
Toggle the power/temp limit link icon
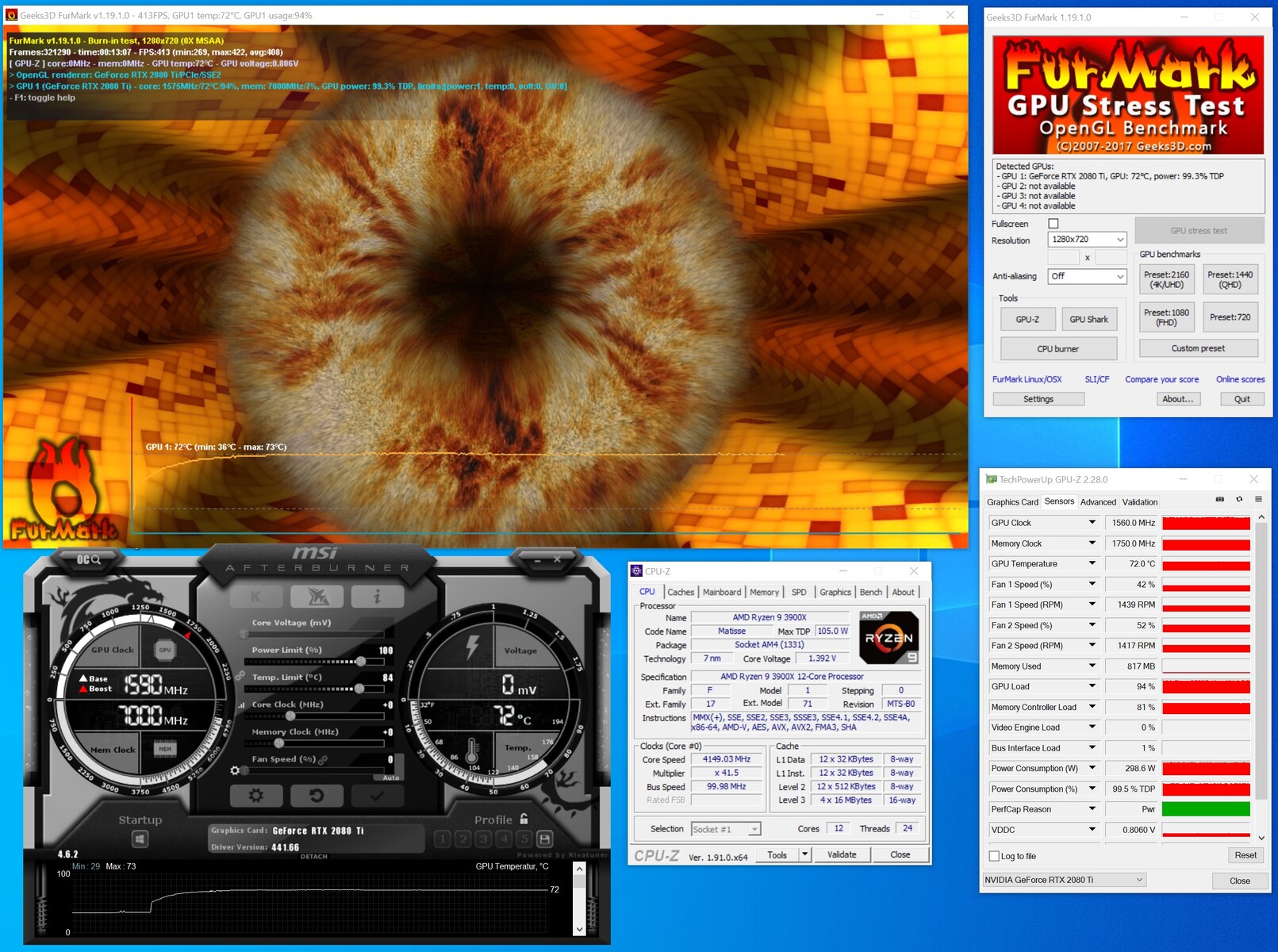[x=240, y=676]
